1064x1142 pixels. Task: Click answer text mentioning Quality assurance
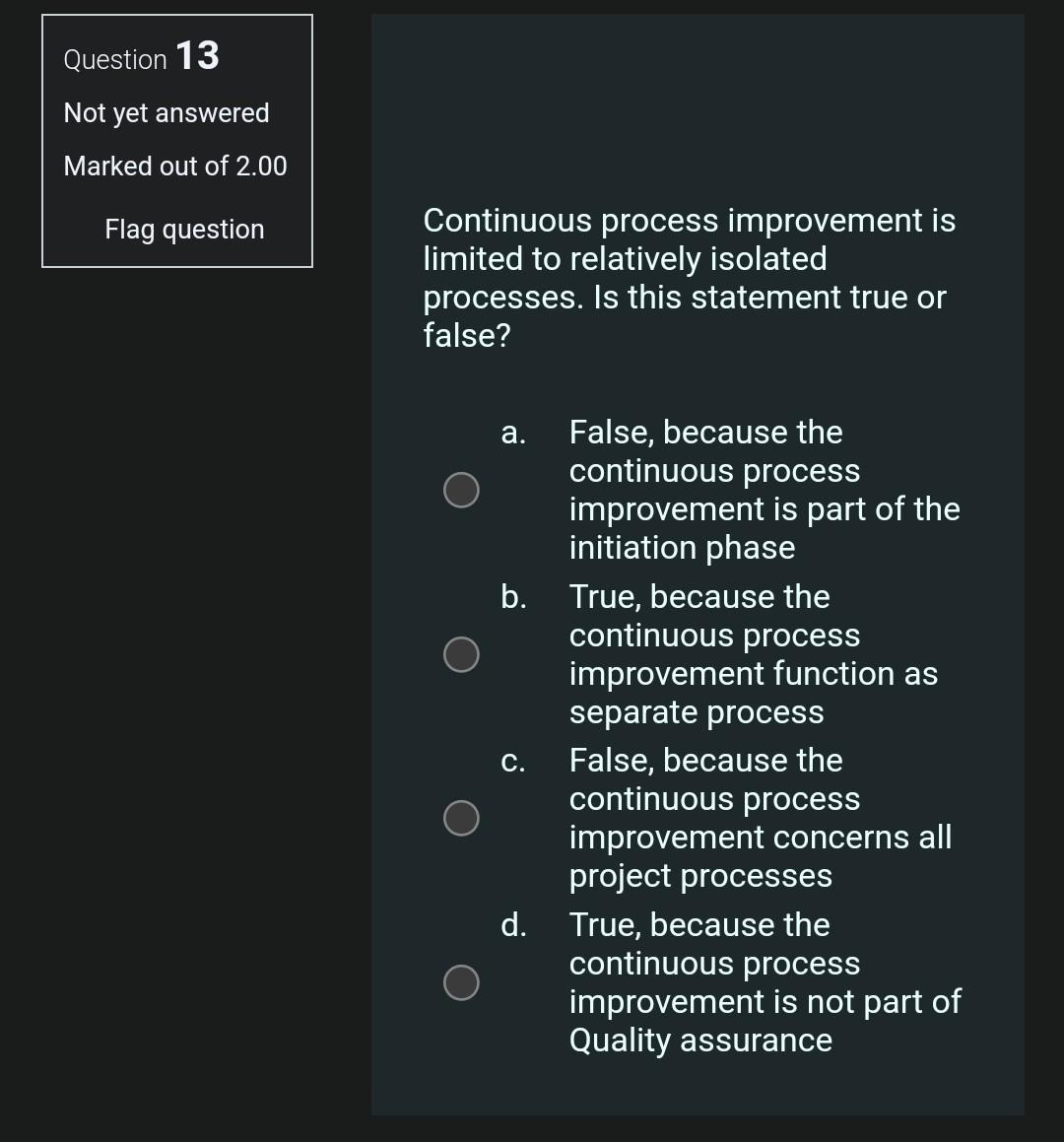[x=765, y=982]
